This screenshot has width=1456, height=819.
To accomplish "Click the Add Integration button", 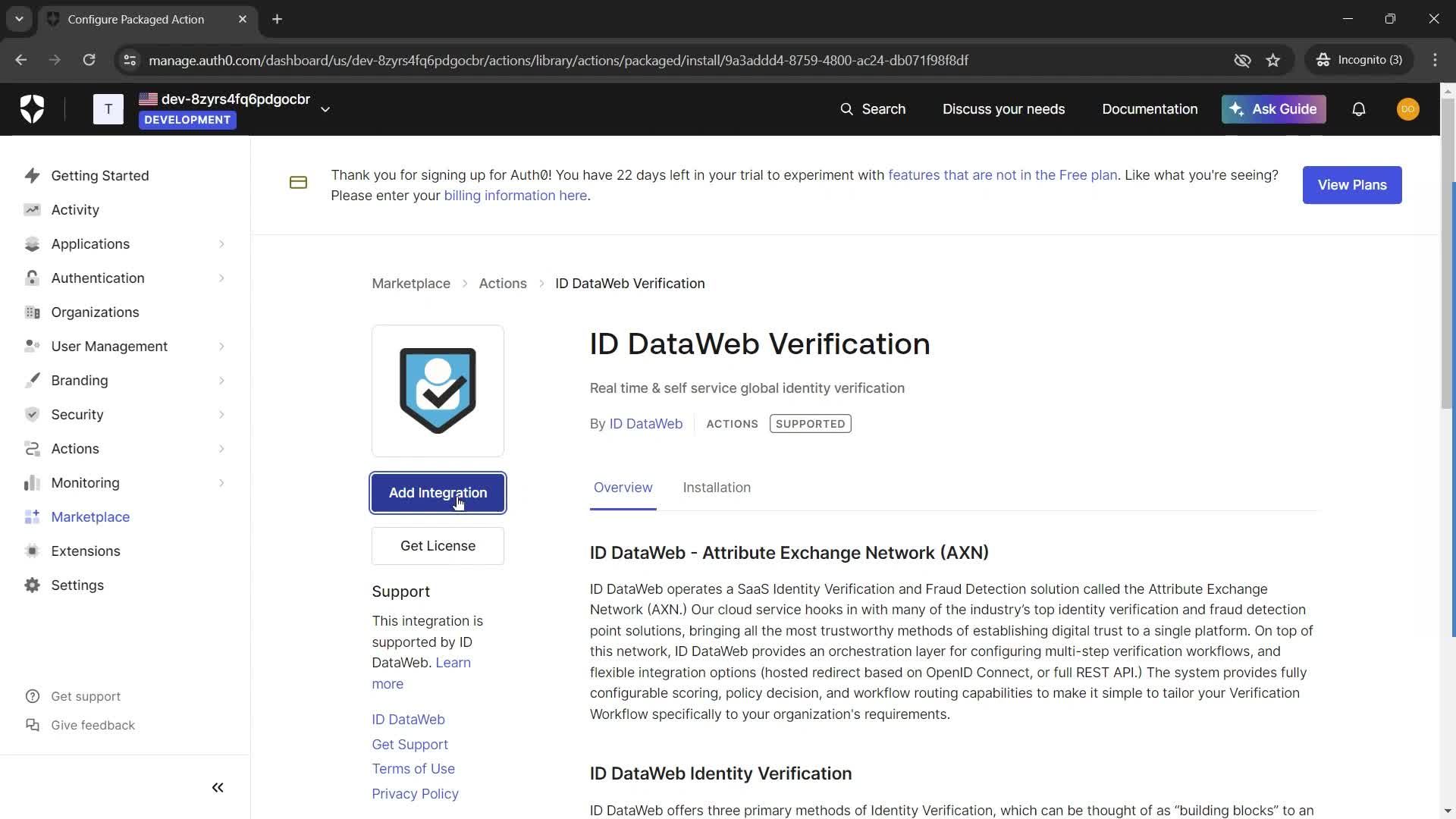I will 438,493.
